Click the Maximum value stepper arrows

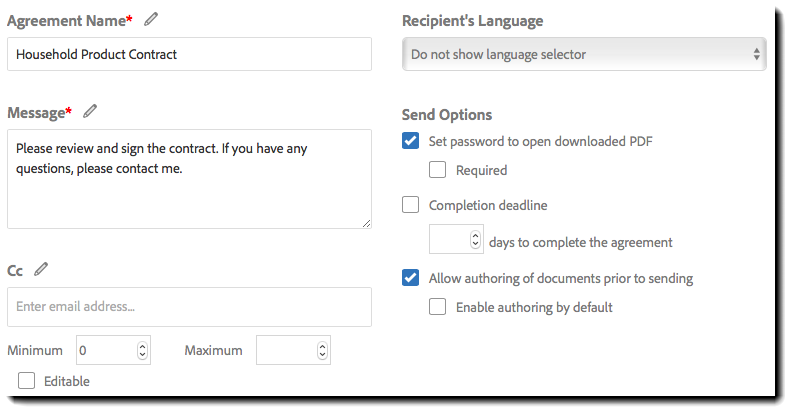(x=322, y=350)
